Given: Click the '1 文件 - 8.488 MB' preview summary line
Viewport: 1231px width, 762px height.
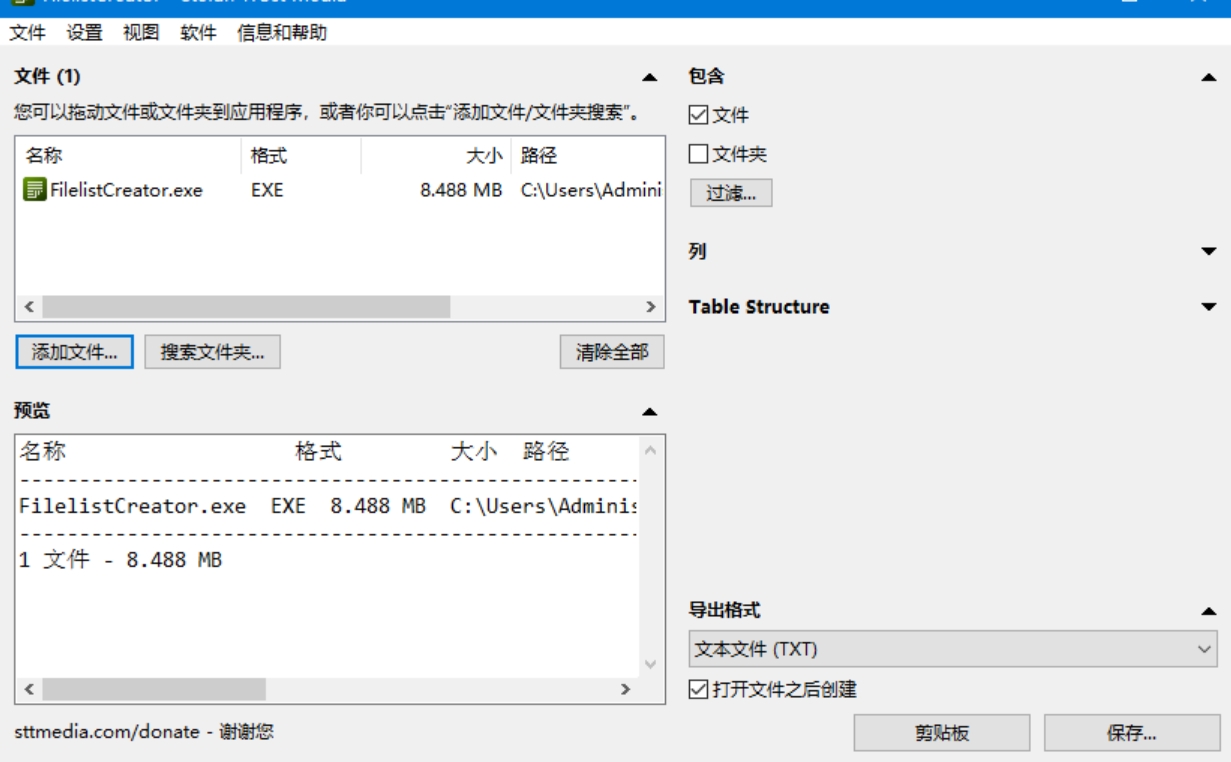Looking at the screenshot, I should pyautogui.click(x=120, y=560).
